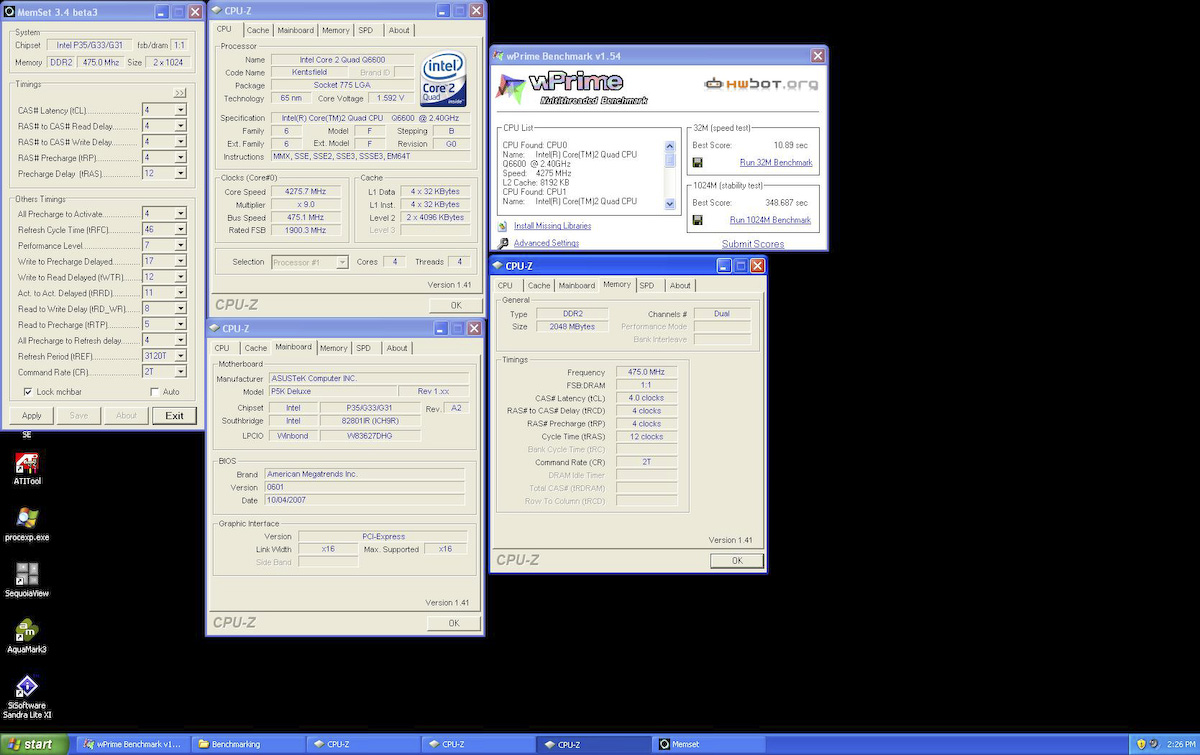This screenshot has width=1200, height=755.
Task: Open the Refresh Cycle Time (tRFC) dropdown
Action: (181, 229)
